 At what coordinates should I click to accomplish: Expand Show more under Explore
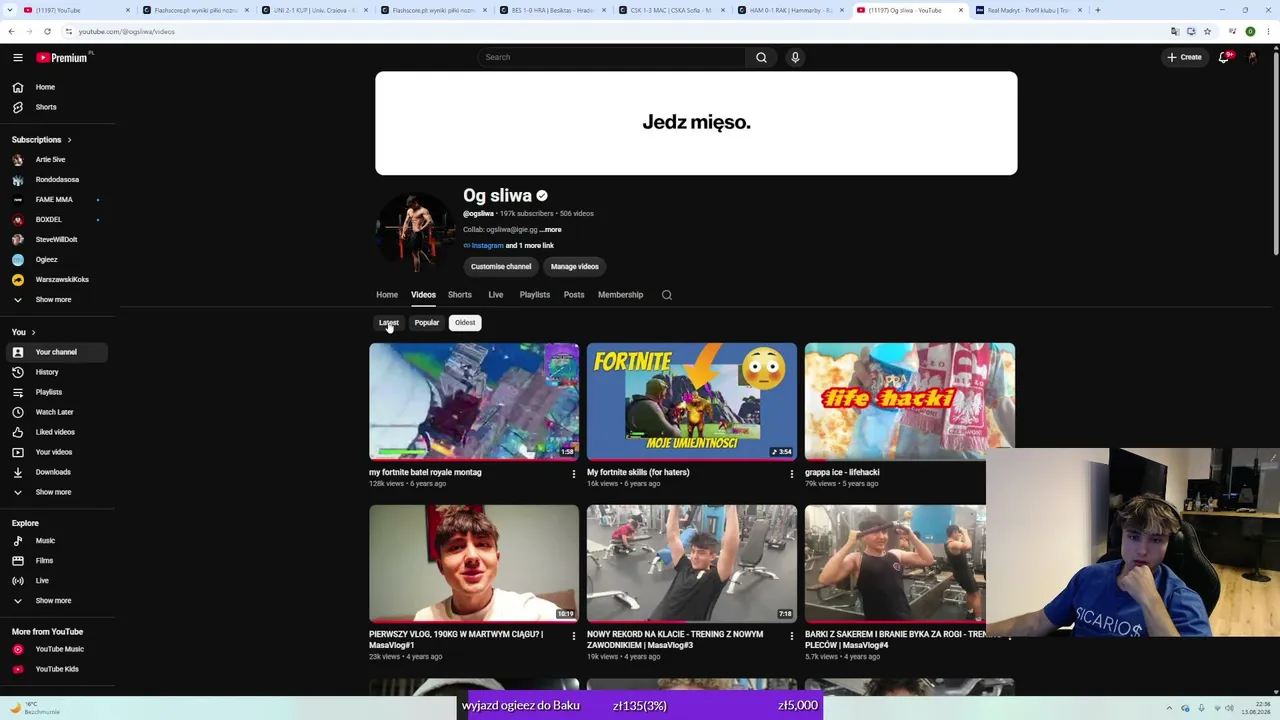pyautogui.click(x=56, y=601)
